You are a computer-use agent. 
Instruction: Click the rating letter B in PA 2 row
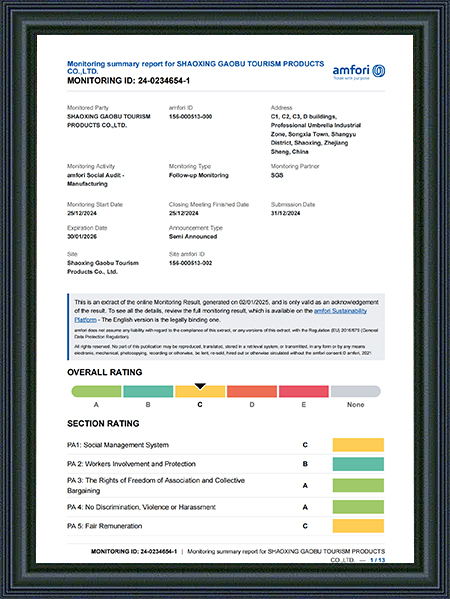(305, 464)
